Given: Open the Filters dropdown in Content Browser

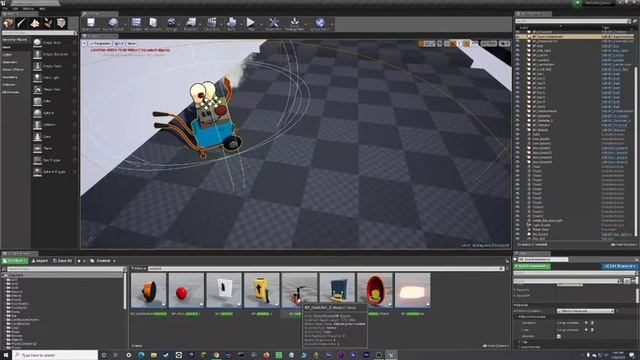Looking at the screenshot, I should click(139, 269).
